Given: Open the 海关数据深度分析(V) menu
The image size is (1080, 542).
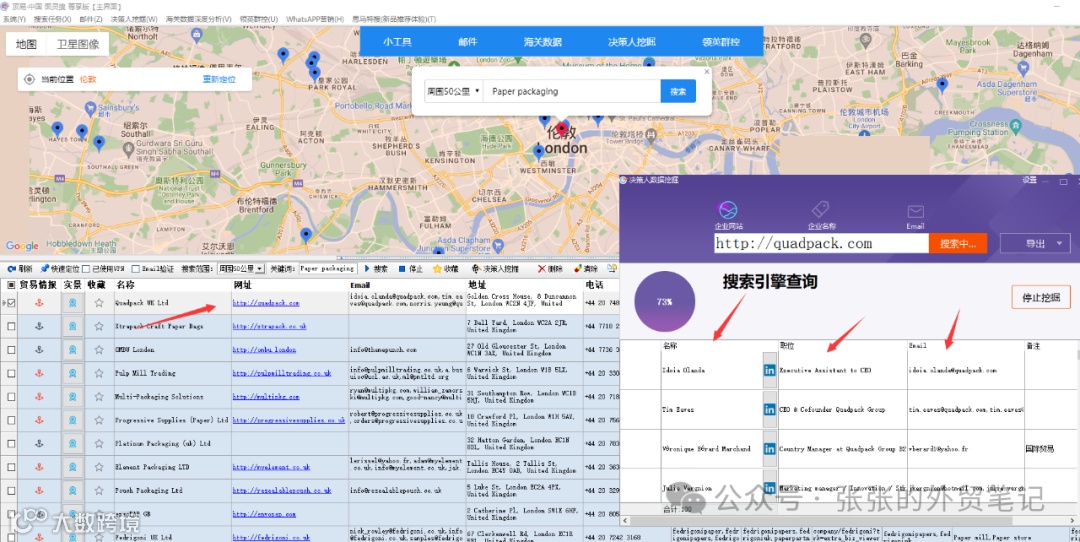Looking at the screenshot, I should click(x=198, y=19).
